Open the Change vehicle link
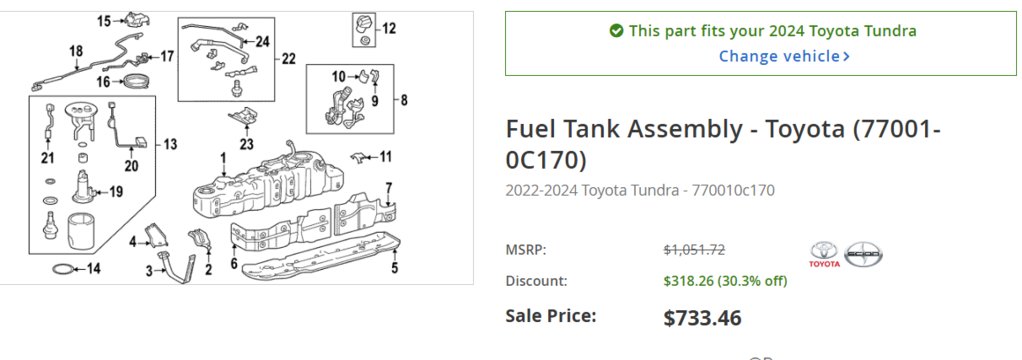Image resolution: width=1022 pixels, height=360 pixels. click(x=784, y=56)
